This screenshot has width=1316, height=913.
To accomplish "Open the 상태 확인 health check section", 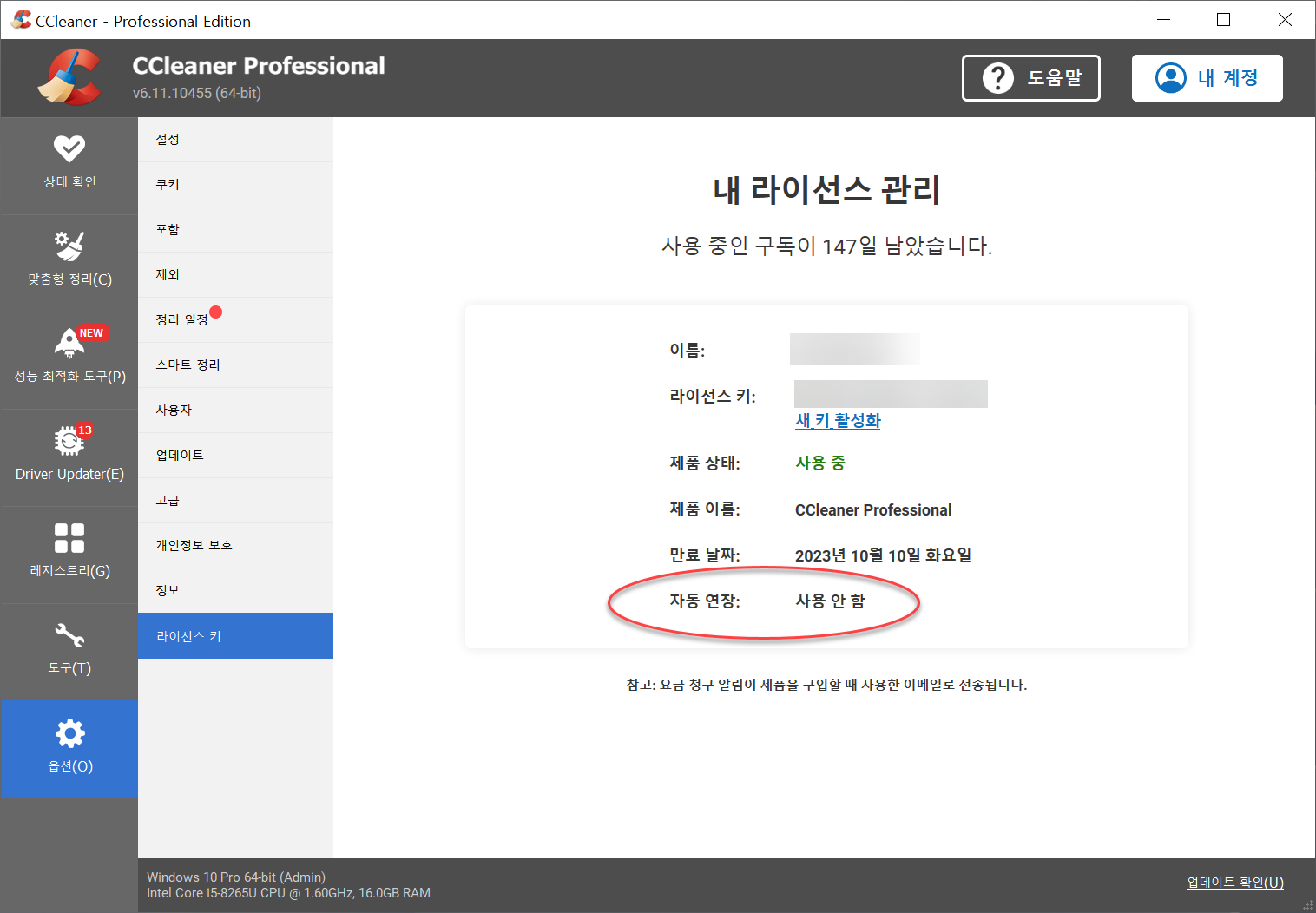I will point(69,166).
